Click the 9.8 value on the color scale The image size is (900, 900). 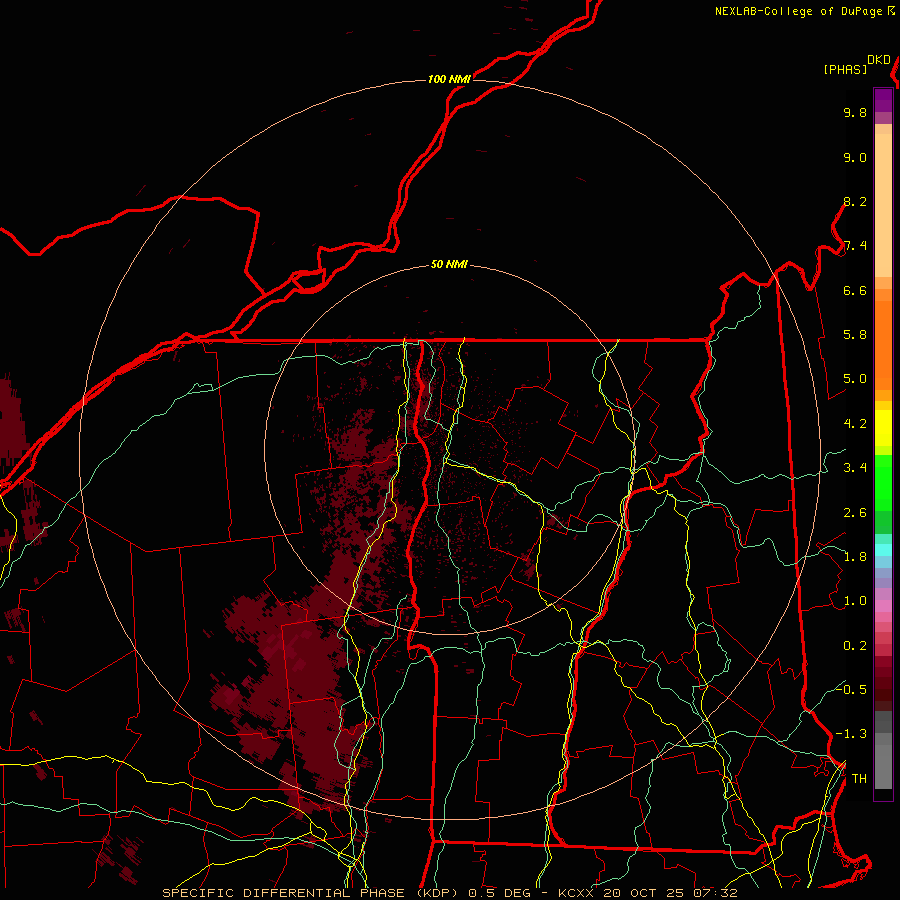(x=855, y=112)
